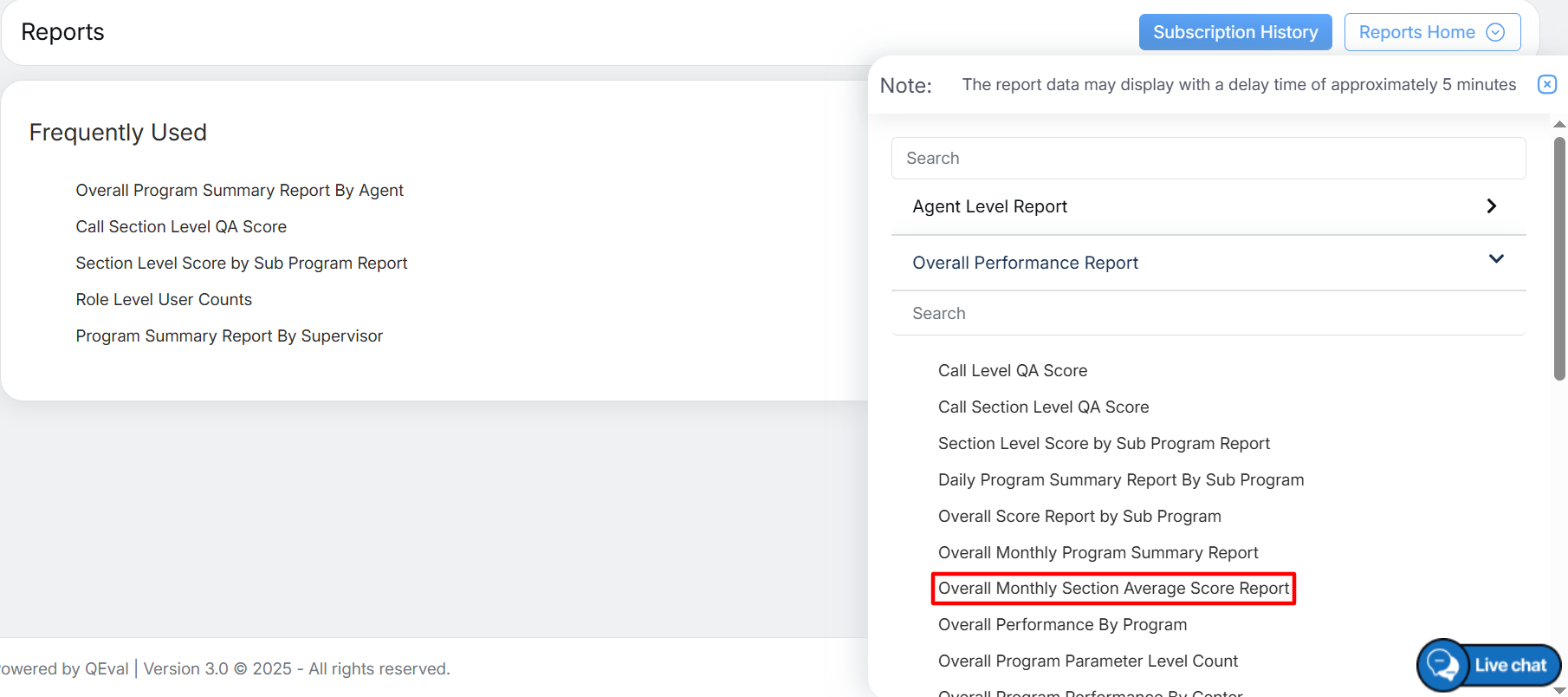Select Overall Score Report by Sub Program
Screen dimensions: 1568x697
pos(1079,517)
